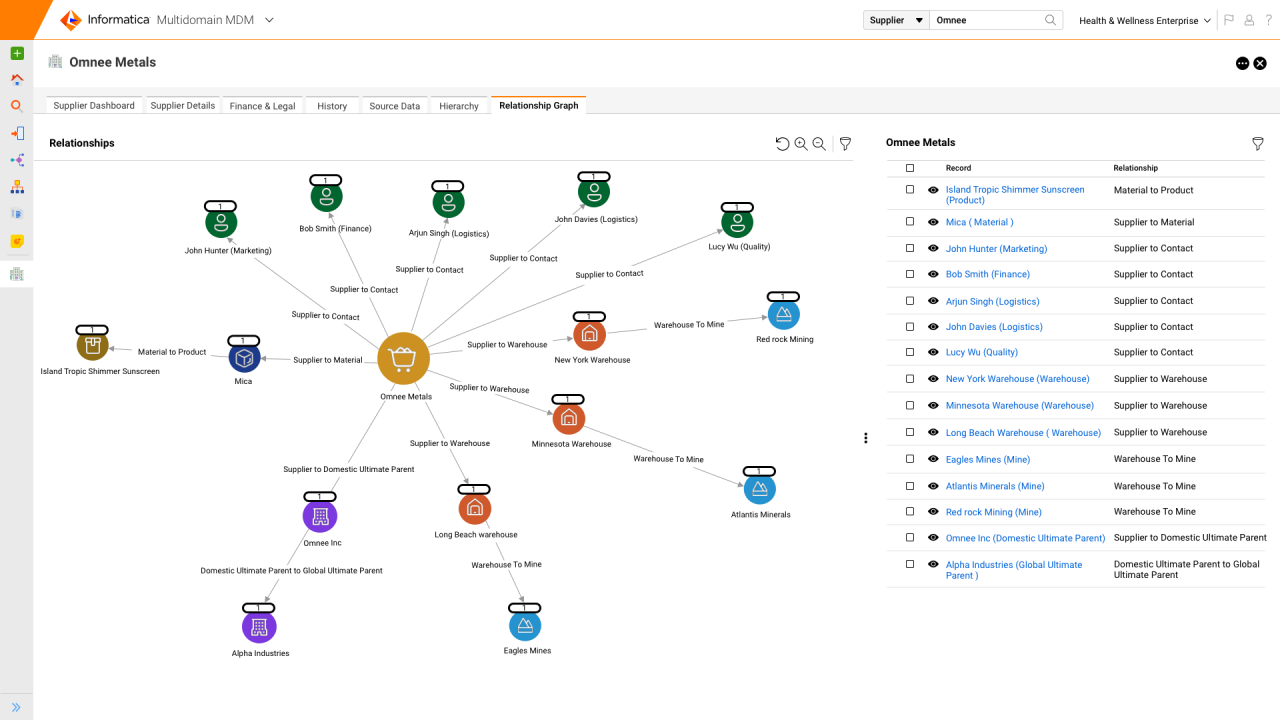
Task: Open the Health & Wellness Enterprise dropdown
Action: coord(1145,21)
